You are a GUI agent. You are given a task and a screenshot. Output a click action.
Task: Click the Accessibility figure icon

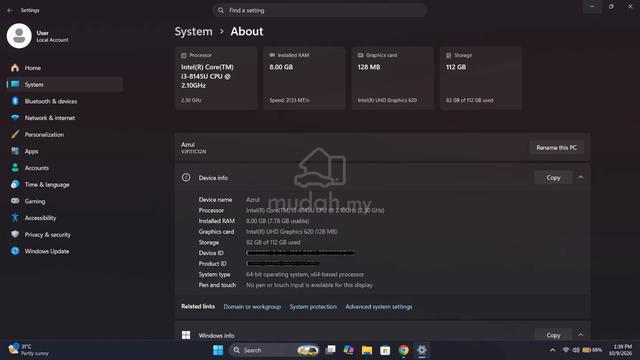pyautogui.click(x=15, y=218)
